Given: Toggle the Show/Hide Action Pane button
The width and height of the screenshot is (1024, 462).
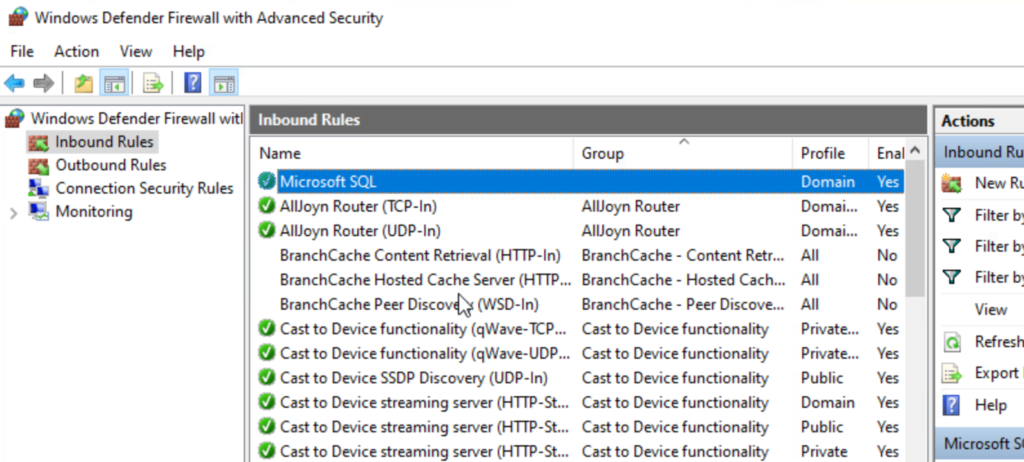Looking at the screenshot, I should pos(224,83).
